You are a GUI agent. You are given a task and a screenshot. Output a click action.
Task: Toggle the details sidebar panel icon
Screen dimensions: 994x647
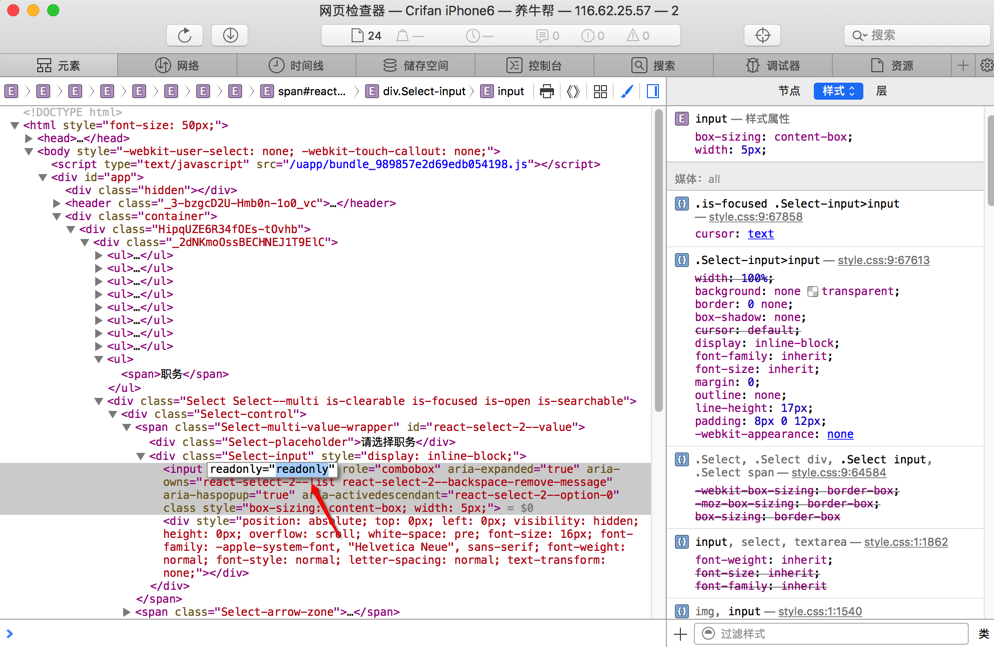(653, 91)
